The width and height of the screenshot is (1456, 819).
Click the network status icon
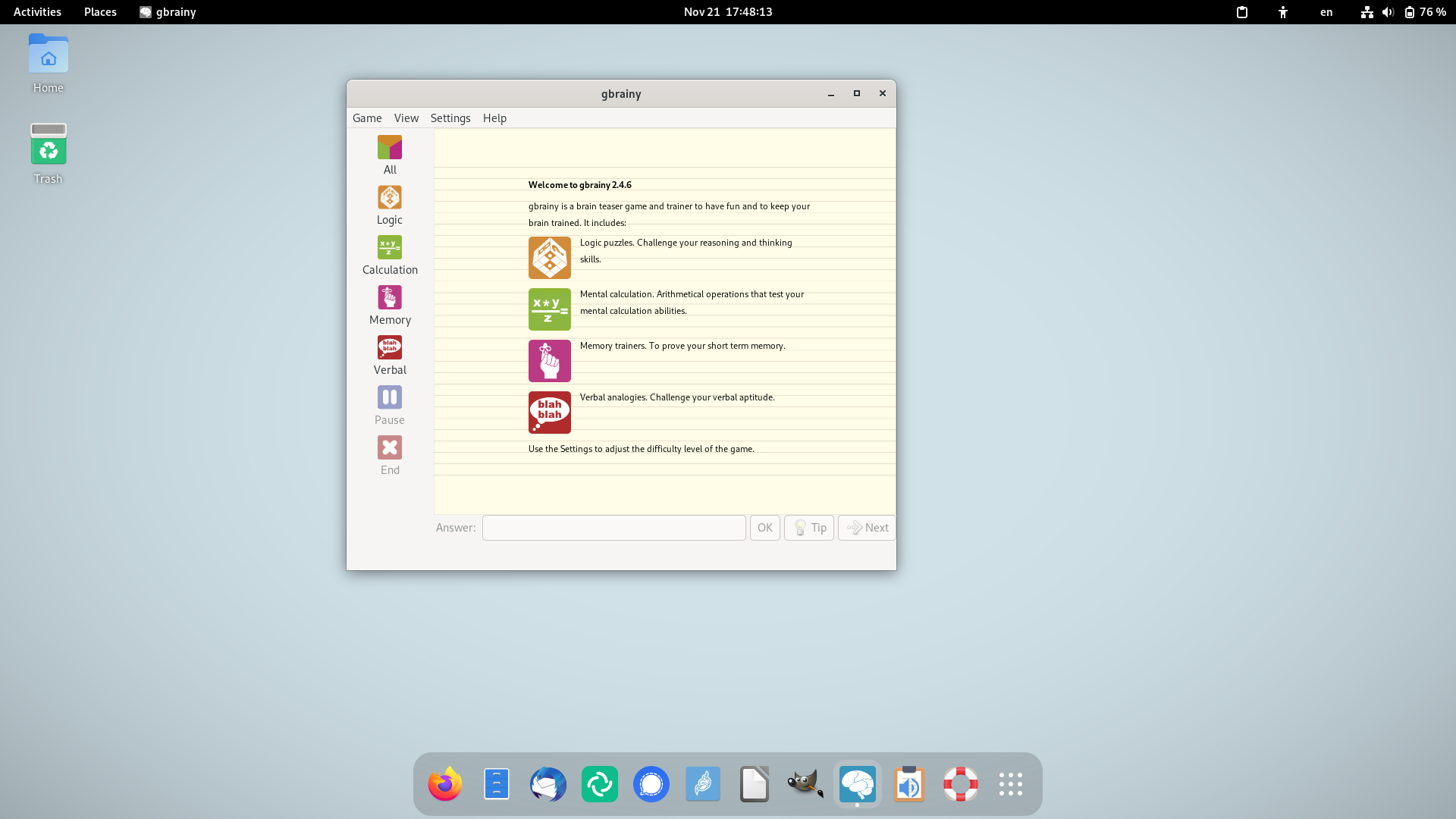point(1367,12)
